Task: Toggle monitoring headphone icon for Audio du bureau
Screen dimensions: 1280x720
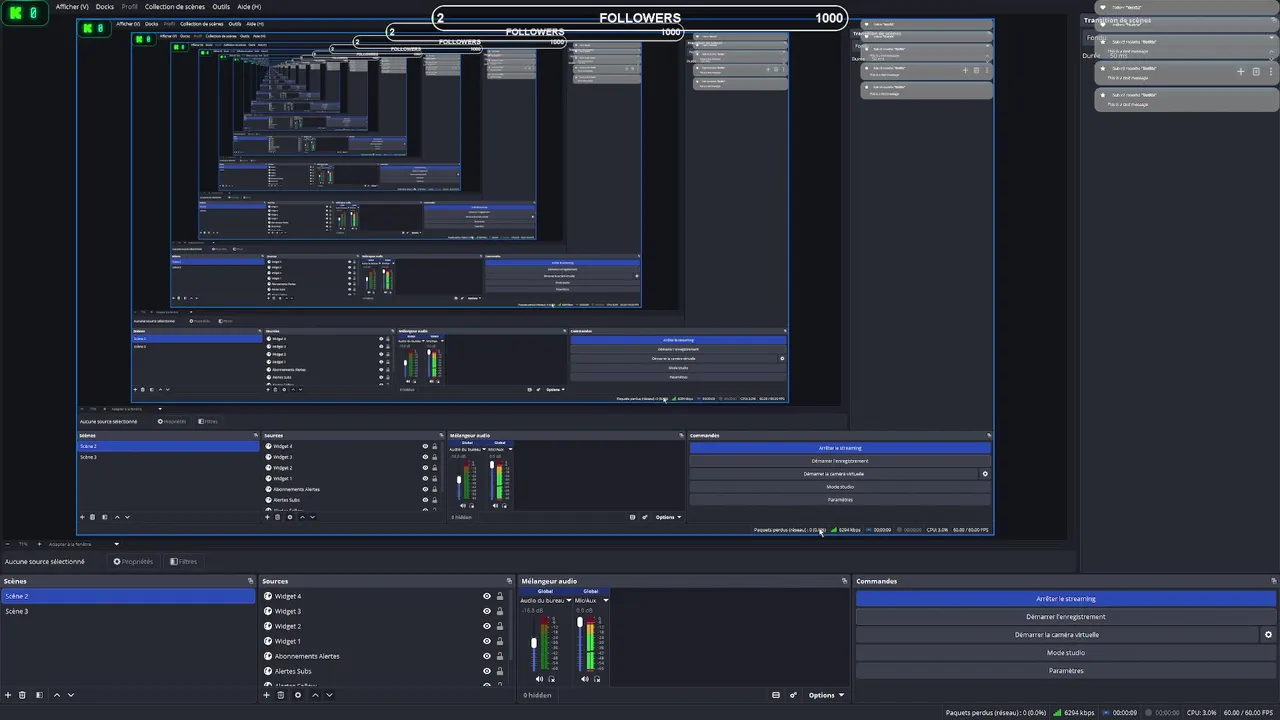Action: 551,679
